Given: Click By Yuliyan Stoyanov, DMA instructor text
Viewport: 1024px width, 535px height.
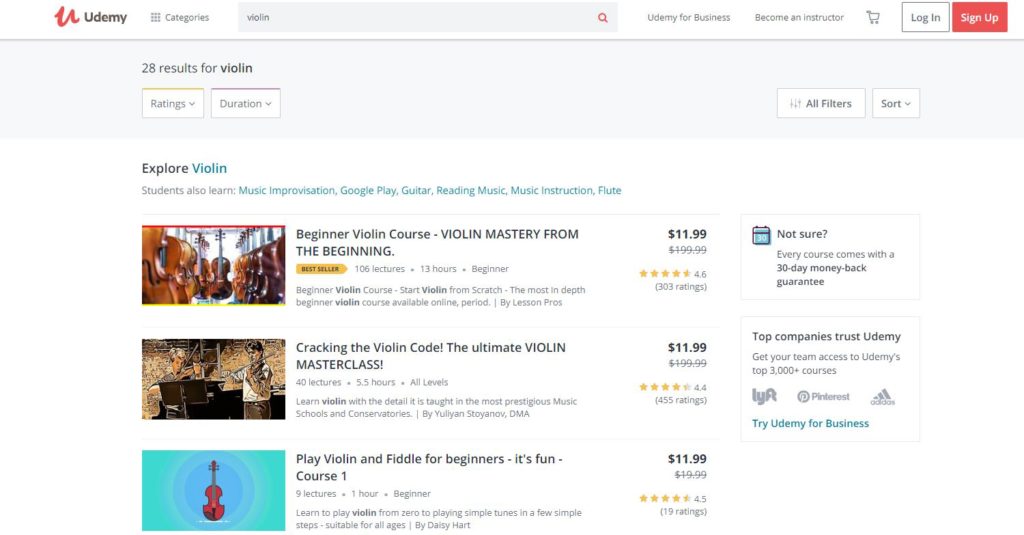Looking at the screenshot, I should 476,413.
